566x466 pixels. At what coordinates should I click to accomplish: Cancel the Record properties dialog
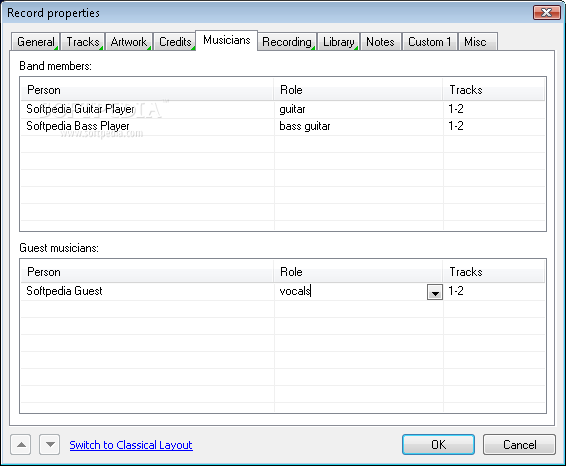519,445
